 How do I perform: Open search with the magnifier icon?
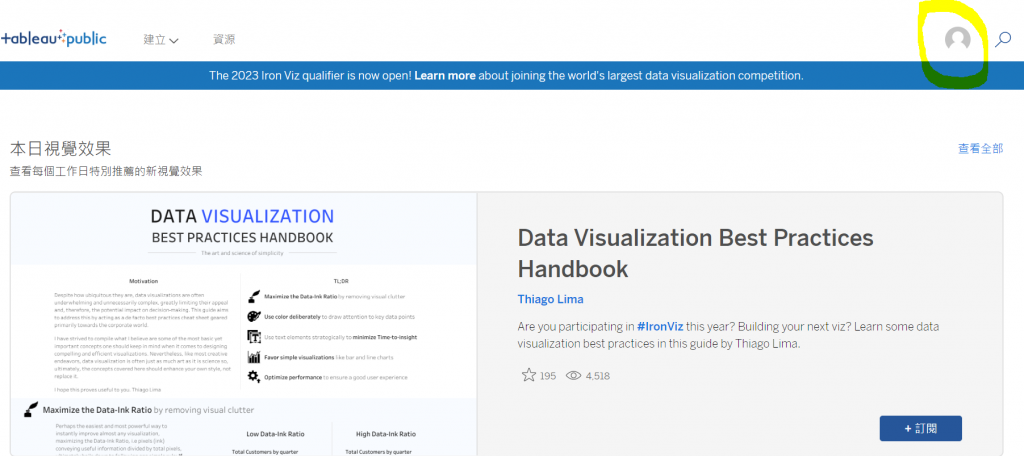(x=1002, y=40)
